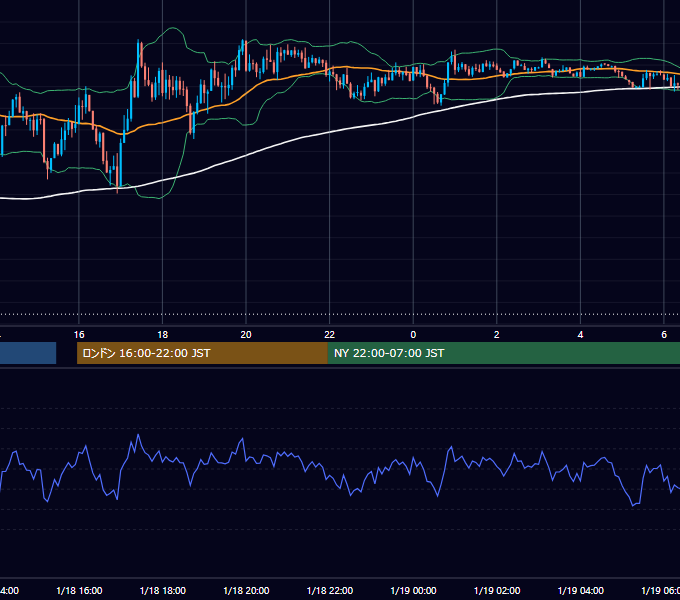Screen dimensions: 680x600
Task: Click the hour 6 axis label
Action: 664,335
